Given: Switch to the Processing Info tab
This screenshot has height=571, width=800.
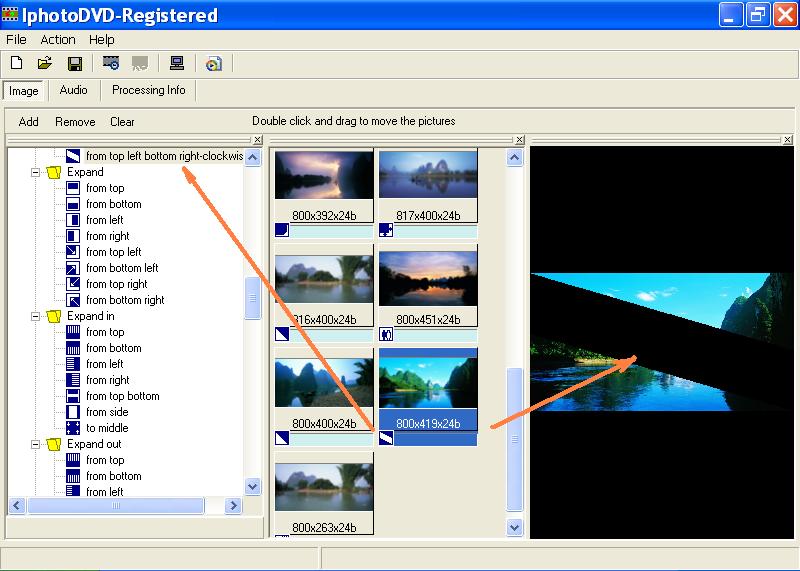Looking at the screenshot, I should [x=148, y=90].
